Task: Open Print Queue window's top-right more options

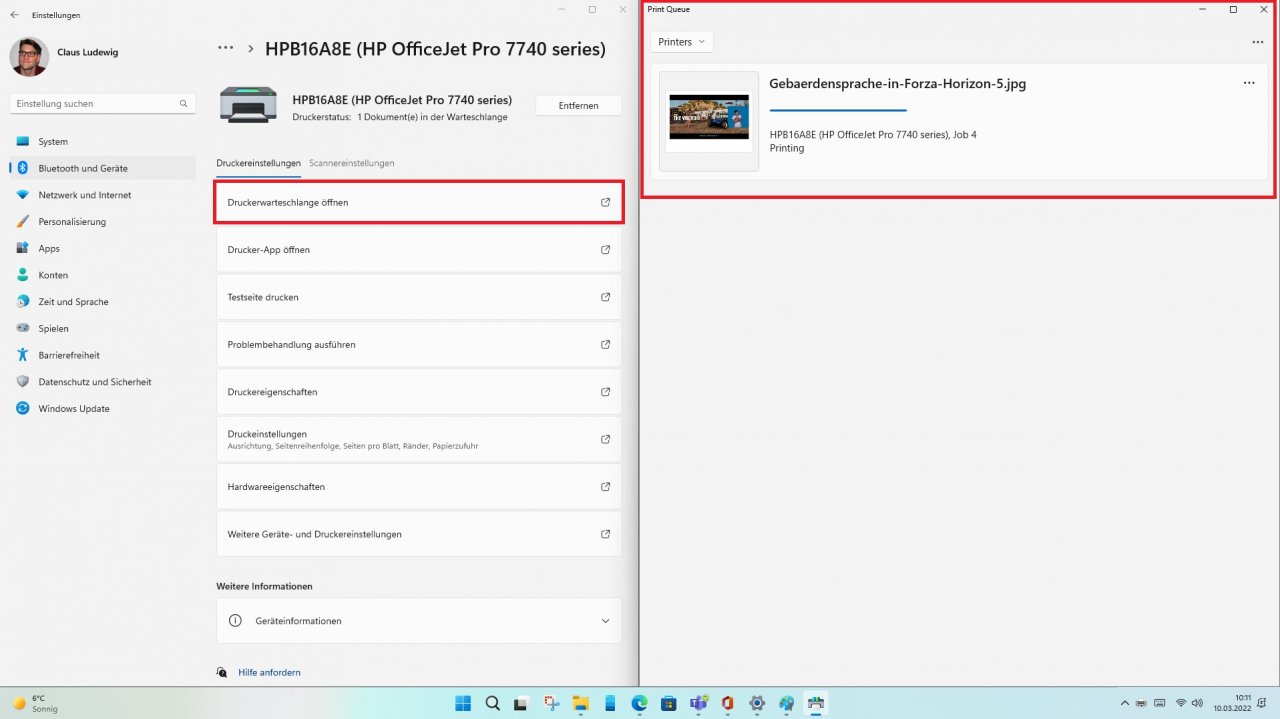Action: [x=1258, y=43]
